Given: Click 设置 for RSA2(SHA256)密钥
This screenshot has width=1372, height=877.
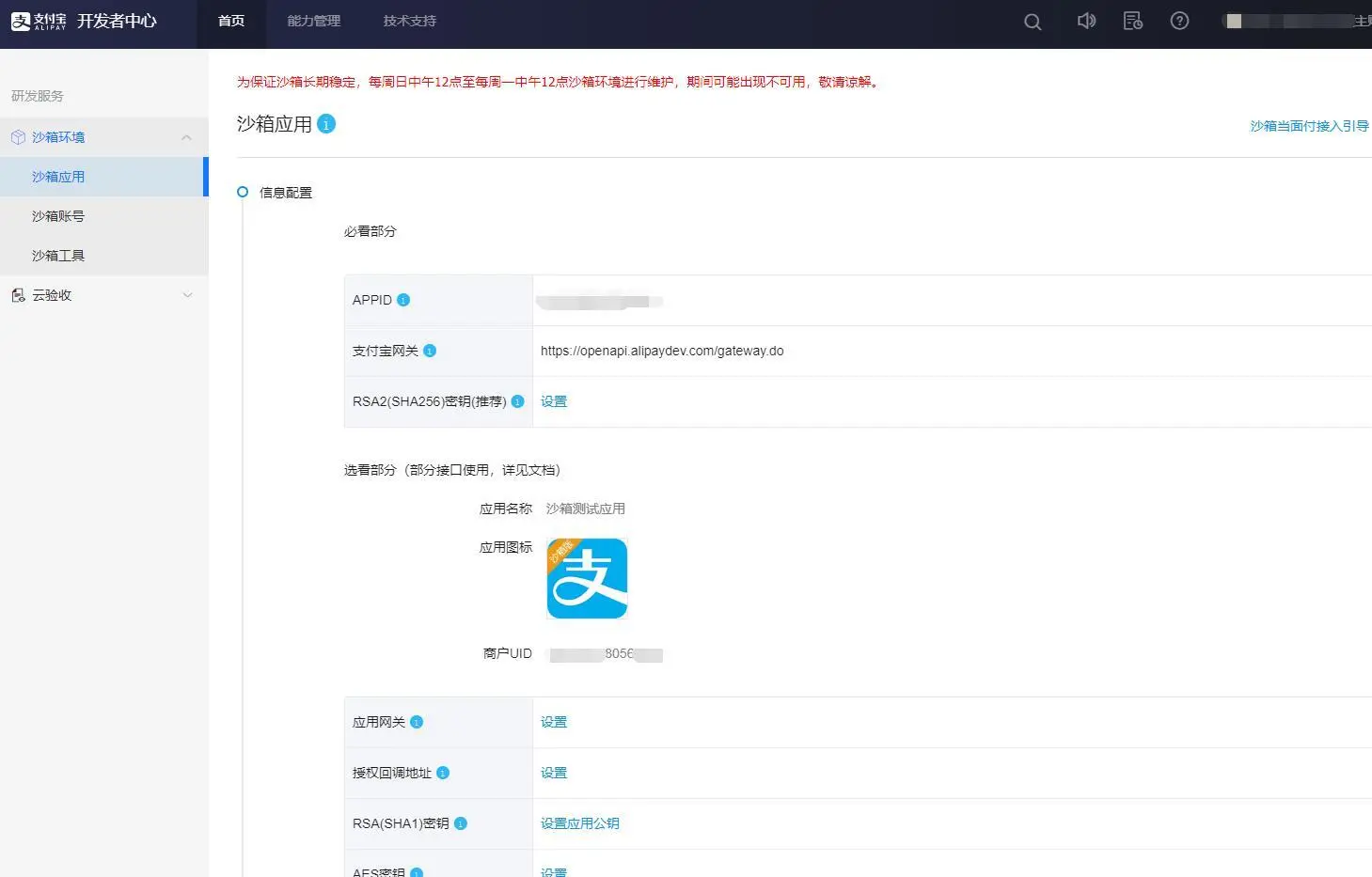Looking at the screenshot, I should coord(554,401).
